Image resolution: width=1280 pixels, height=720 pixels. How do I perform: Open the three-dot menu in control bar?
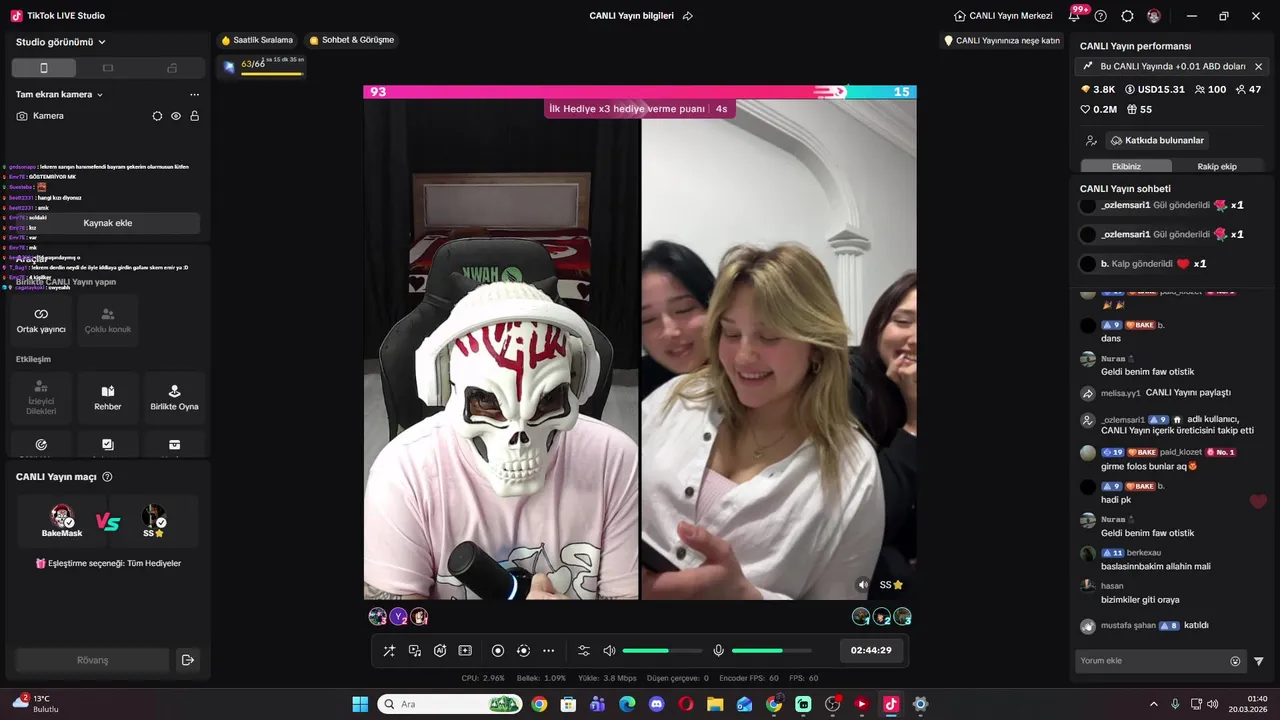[x=548, y=650]
